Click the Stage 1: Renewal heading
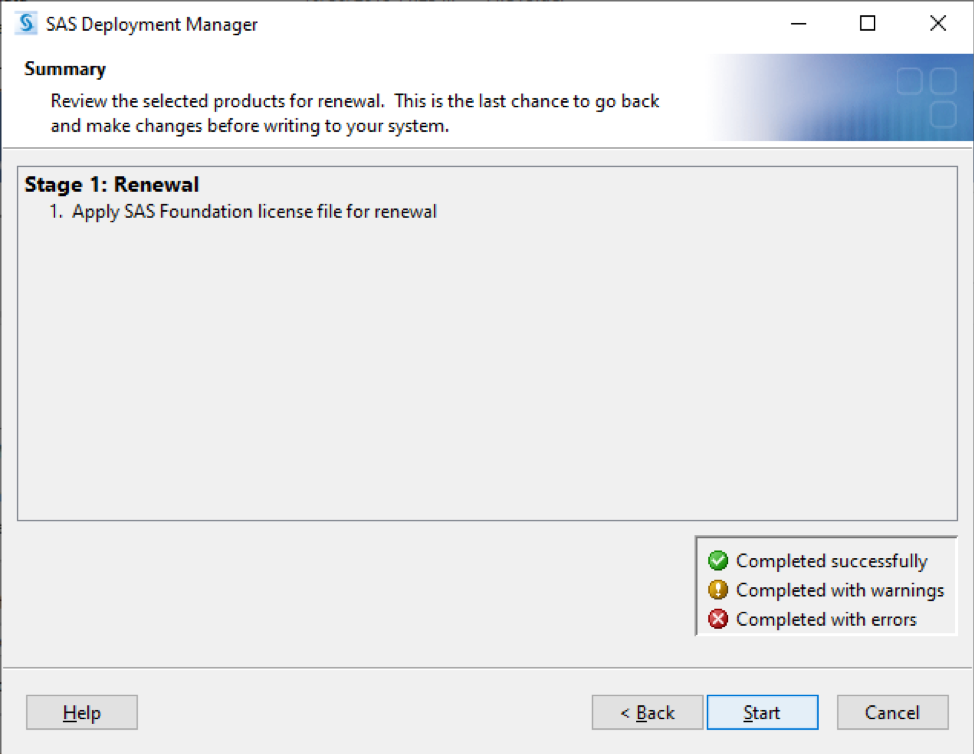974x754 pixels. pos(112,184)
